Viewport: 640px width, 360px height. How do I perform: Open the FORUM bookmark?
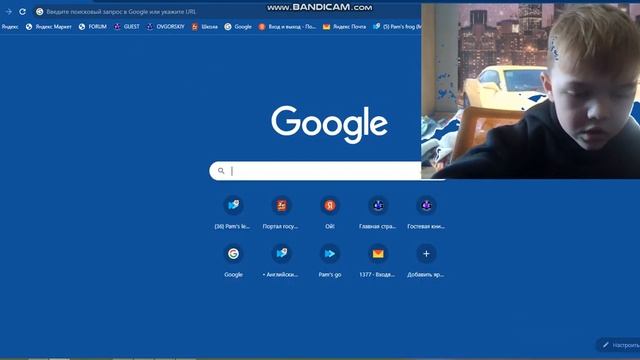tap(93, 27)
